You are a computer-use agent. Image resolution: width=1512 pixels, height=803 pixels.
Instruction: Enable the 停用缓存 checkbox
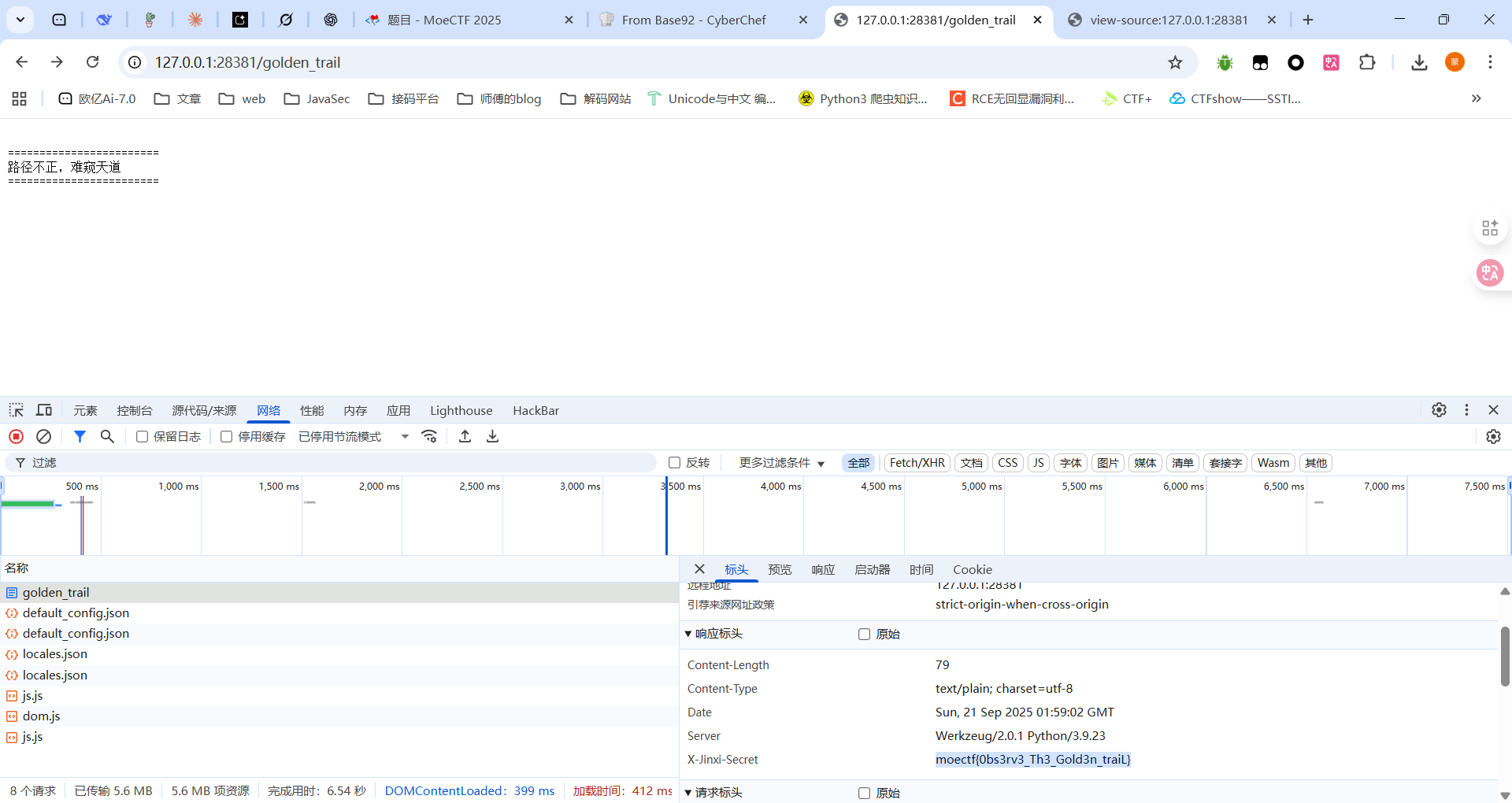coord(227,437)
